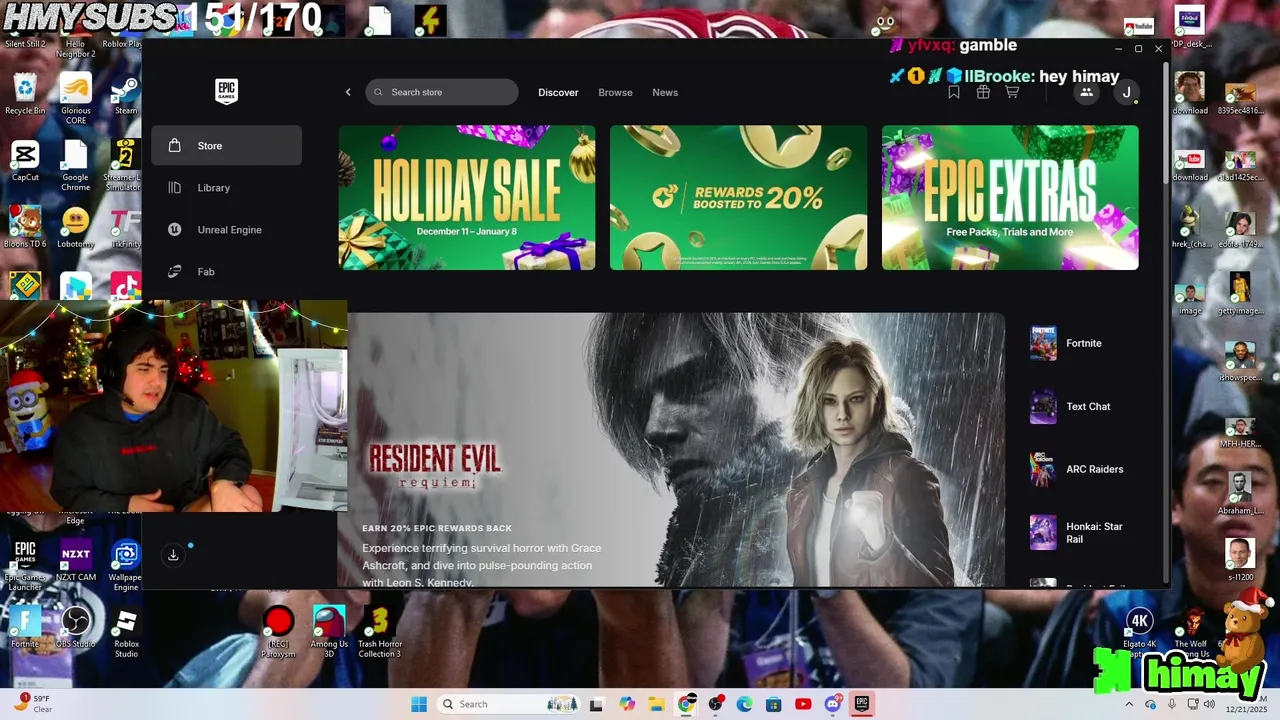Open NZXT CAM desktop shortcut
The height and width of the screenshot is (720, 1280).
[x=76, y=560]
